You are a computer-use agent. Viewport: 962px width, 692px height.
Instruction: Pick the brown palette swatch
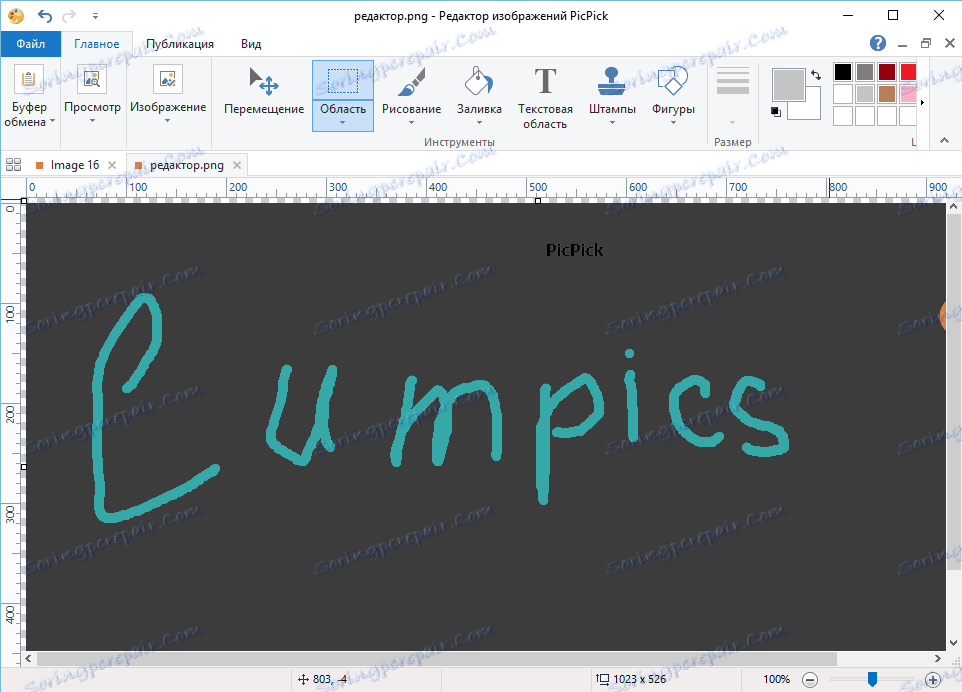tap(887, 94)
